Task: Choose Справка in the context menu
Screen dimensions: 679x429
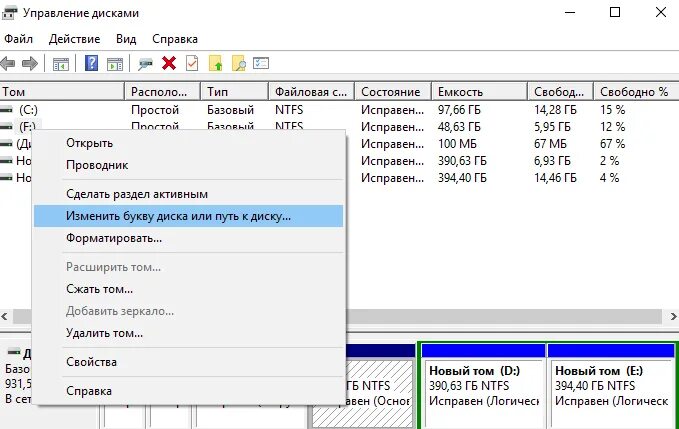Action: (188, 391)
